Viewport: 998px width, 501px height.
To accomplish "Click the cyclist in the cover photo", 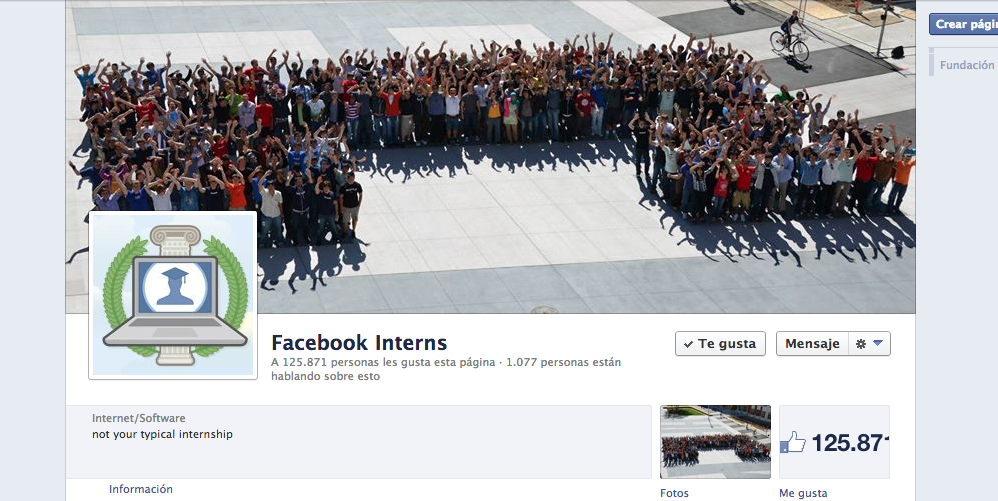I will click(791, 37).
